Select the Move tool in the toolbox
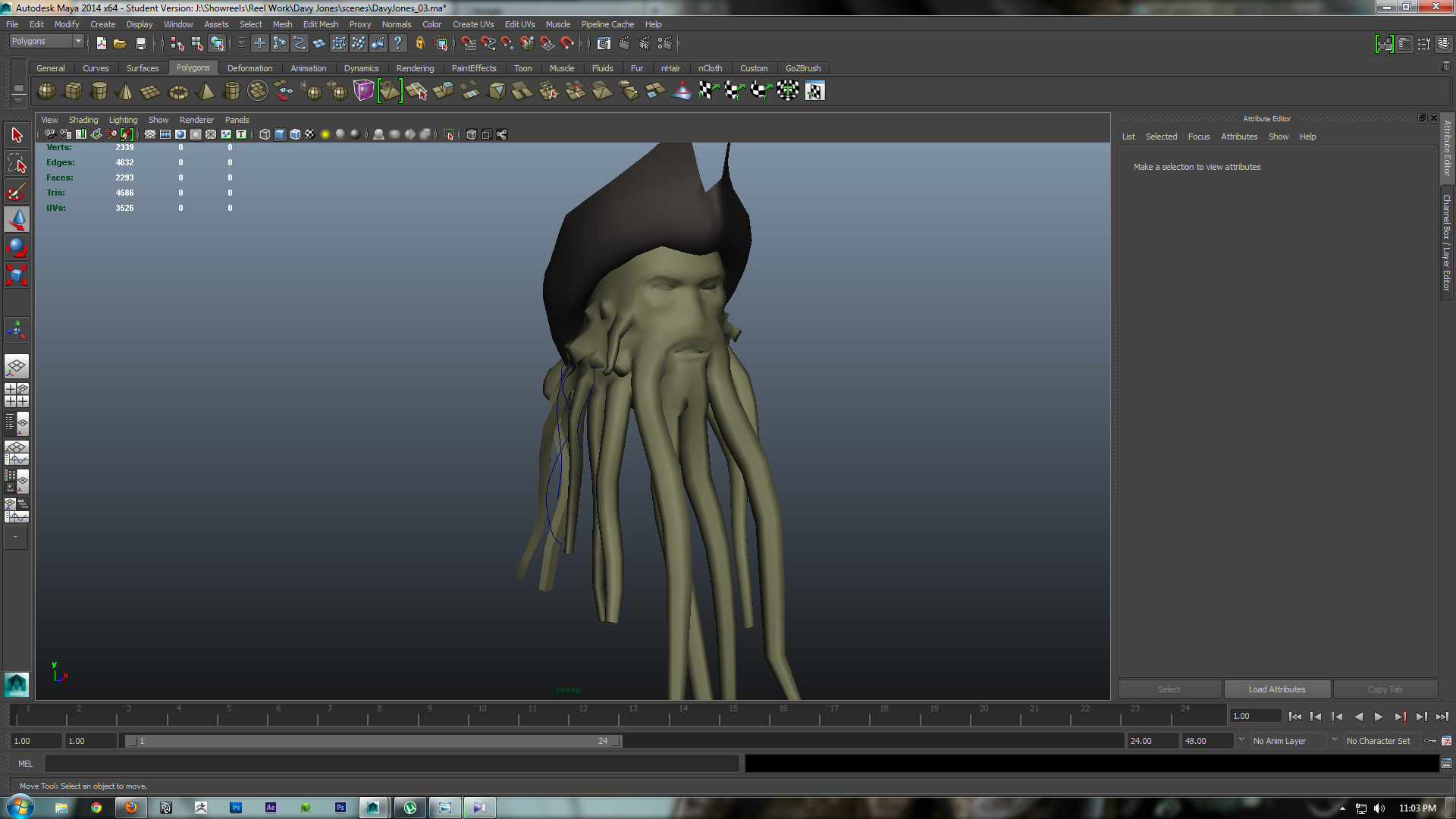The image size is (1456, 819). (x=17, y=219)
